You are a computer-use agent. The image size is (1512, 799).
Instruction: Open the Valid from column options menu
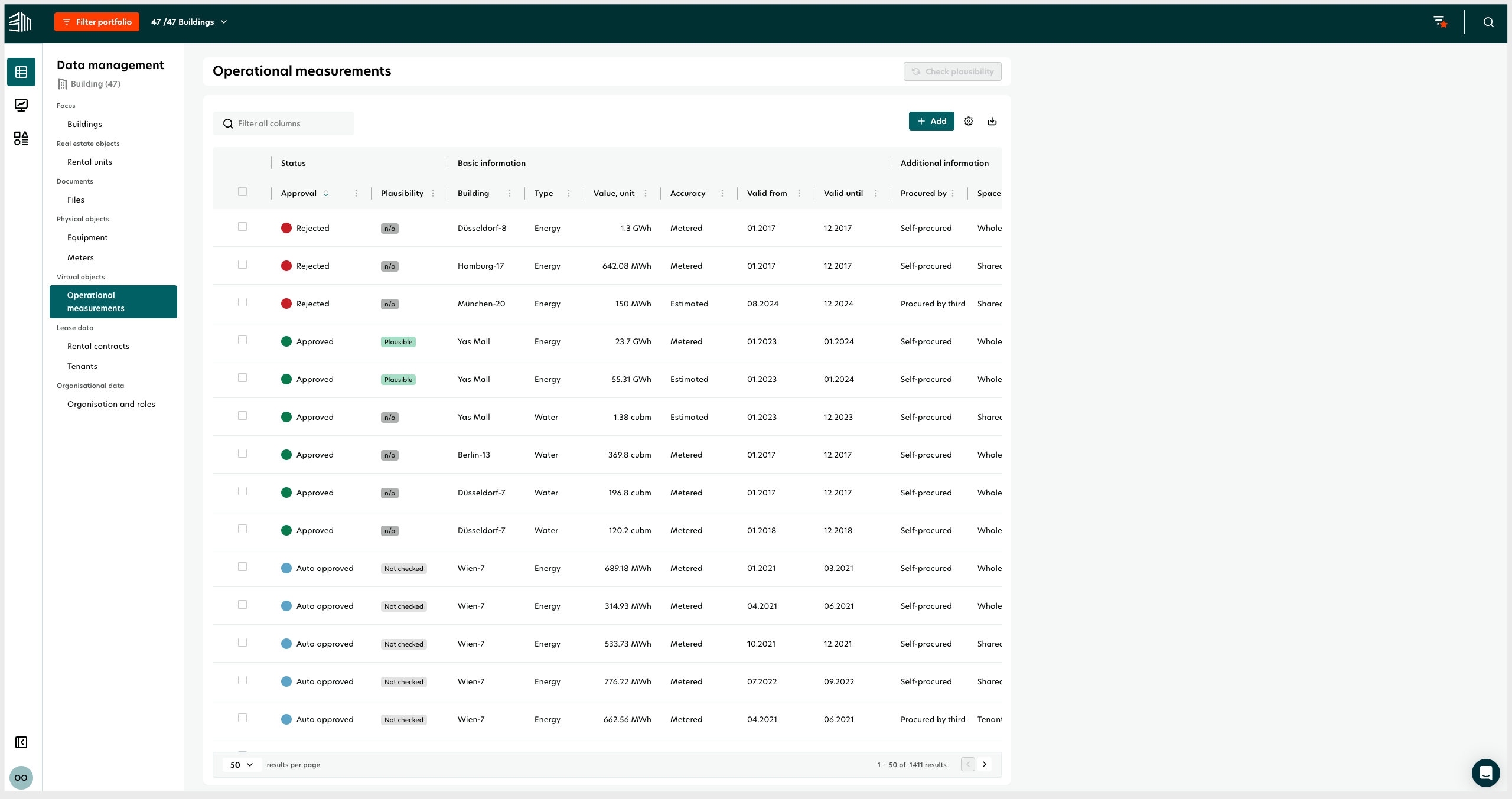799,193
